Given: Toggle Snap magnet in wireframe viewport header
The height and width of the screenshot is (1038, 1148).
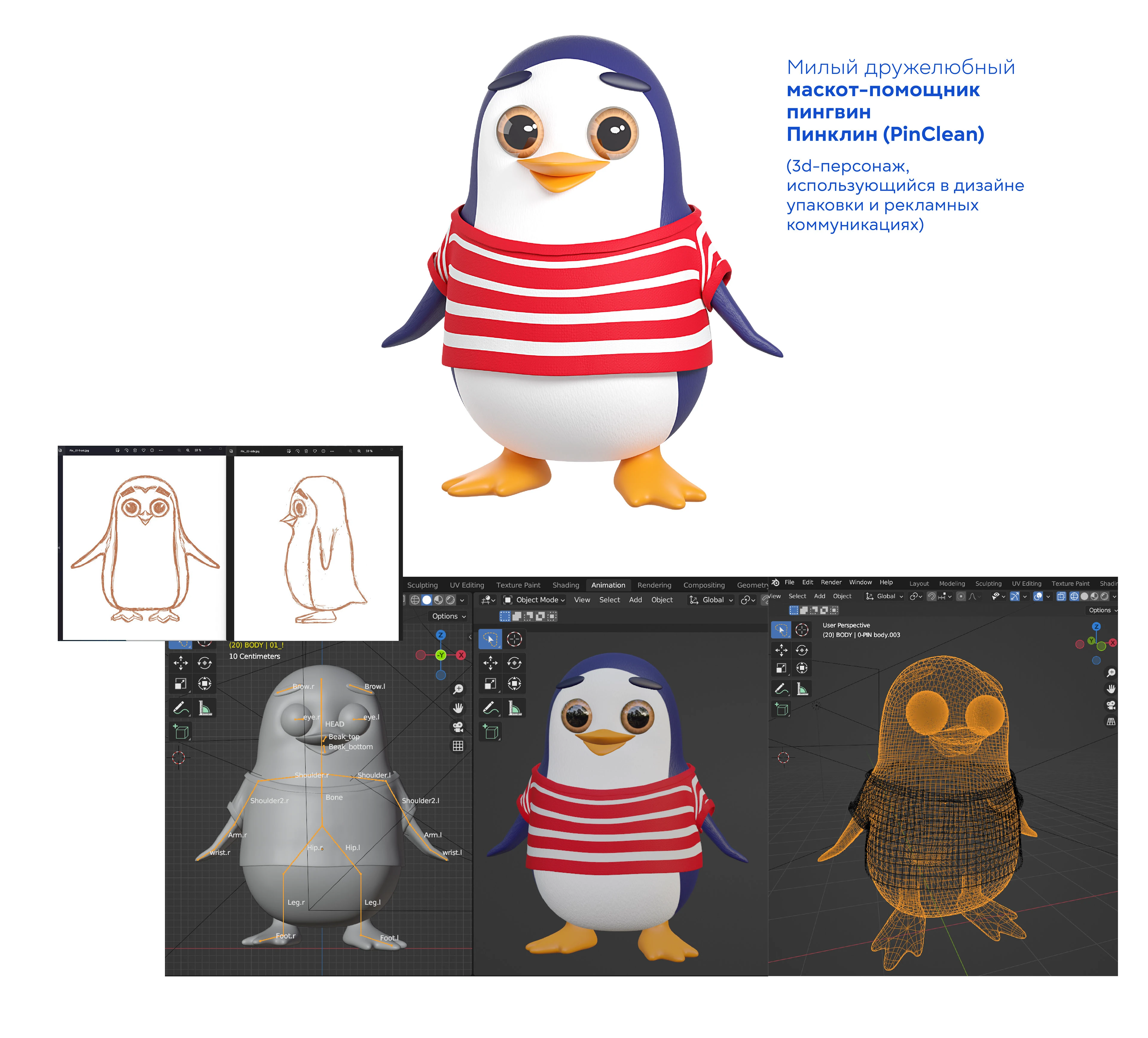Looking at the screenshot, I should click(932, 596).
